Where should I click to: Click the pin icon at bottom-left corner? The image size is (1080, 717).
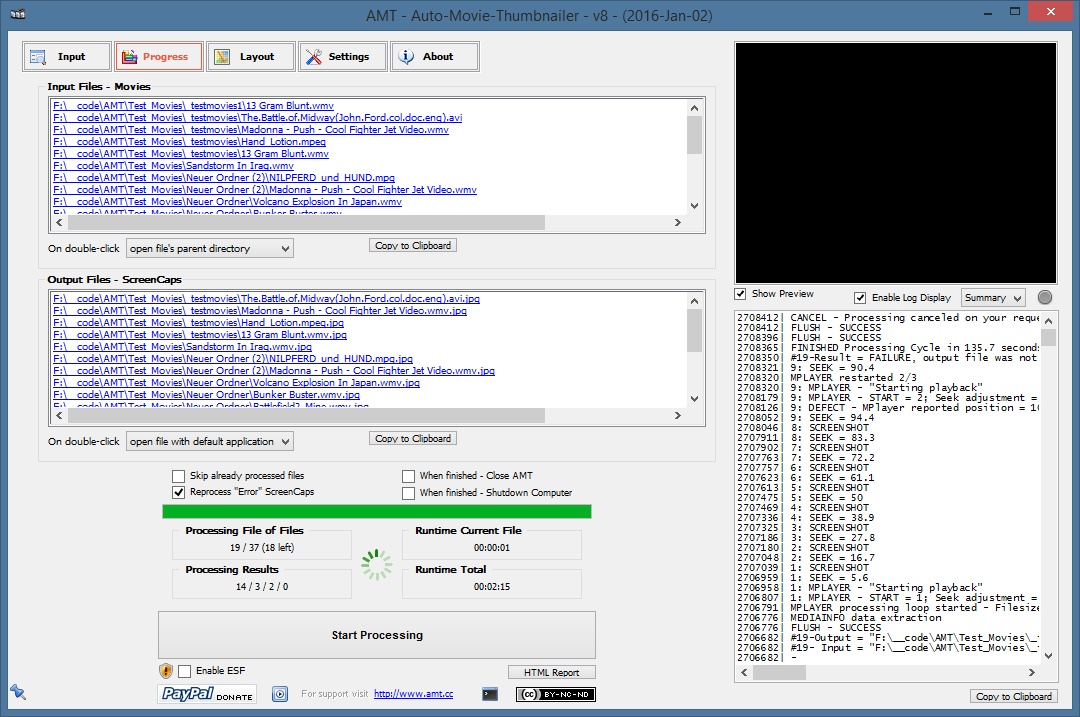(17, 691)
